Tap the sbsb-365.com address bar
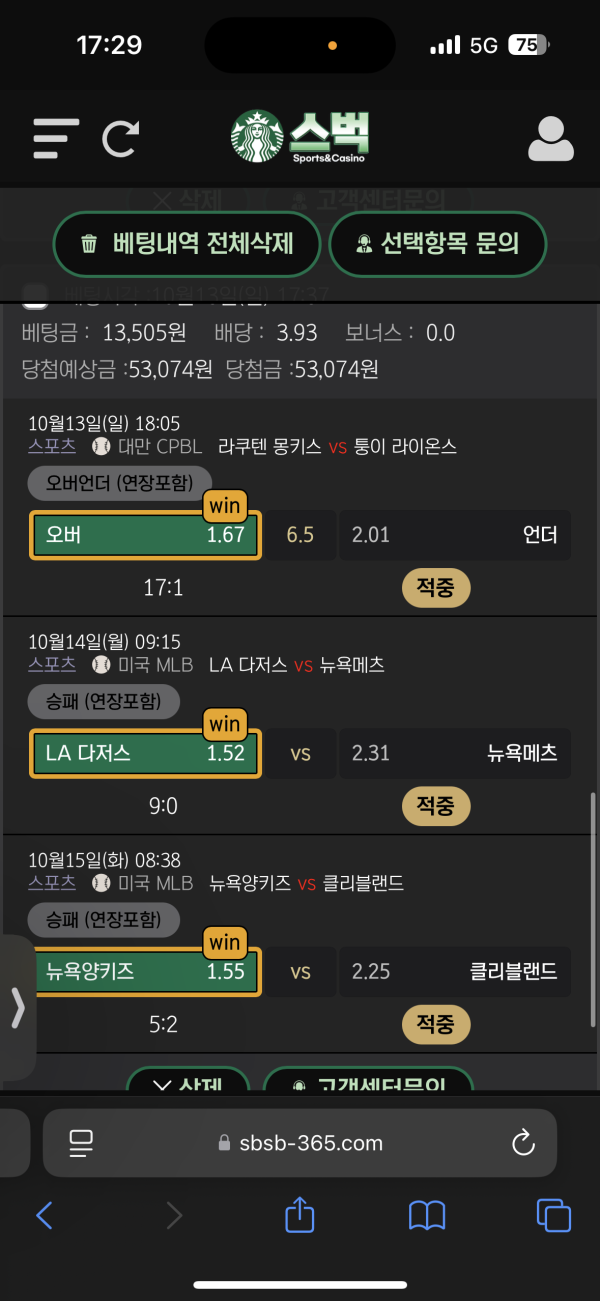Viewport: 600px width, 1301px height. pos(300,1143)
